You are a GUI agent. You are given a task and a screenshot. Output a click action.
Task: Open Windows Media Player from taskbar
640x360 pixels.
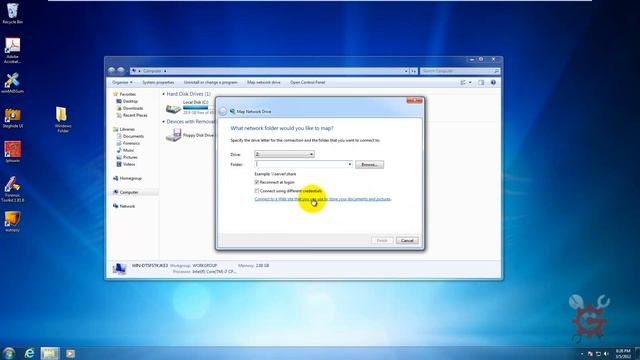coord(70,353)
